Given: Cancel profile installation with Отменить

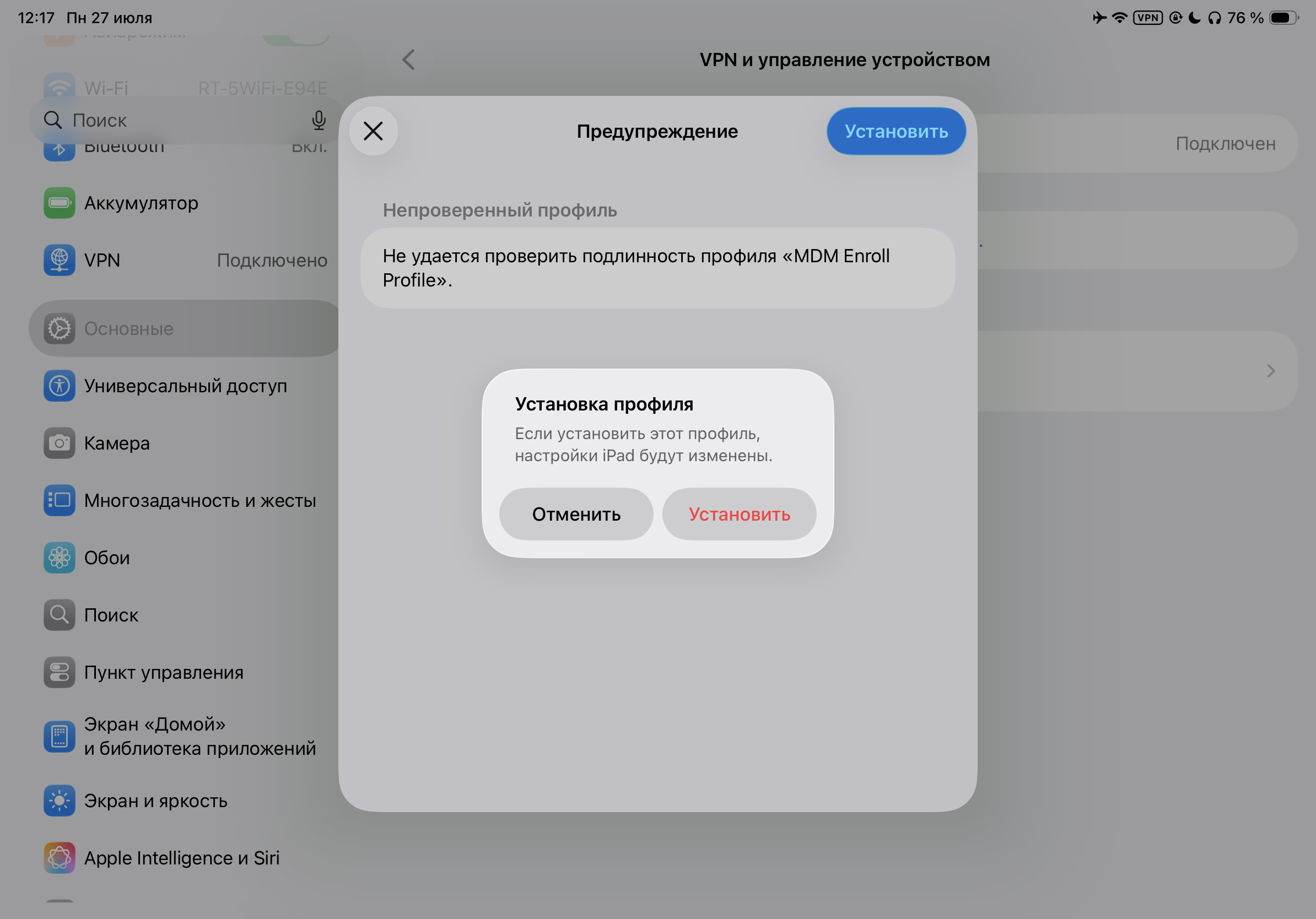Looking at the screenshot, I should (x=576, y=514).
